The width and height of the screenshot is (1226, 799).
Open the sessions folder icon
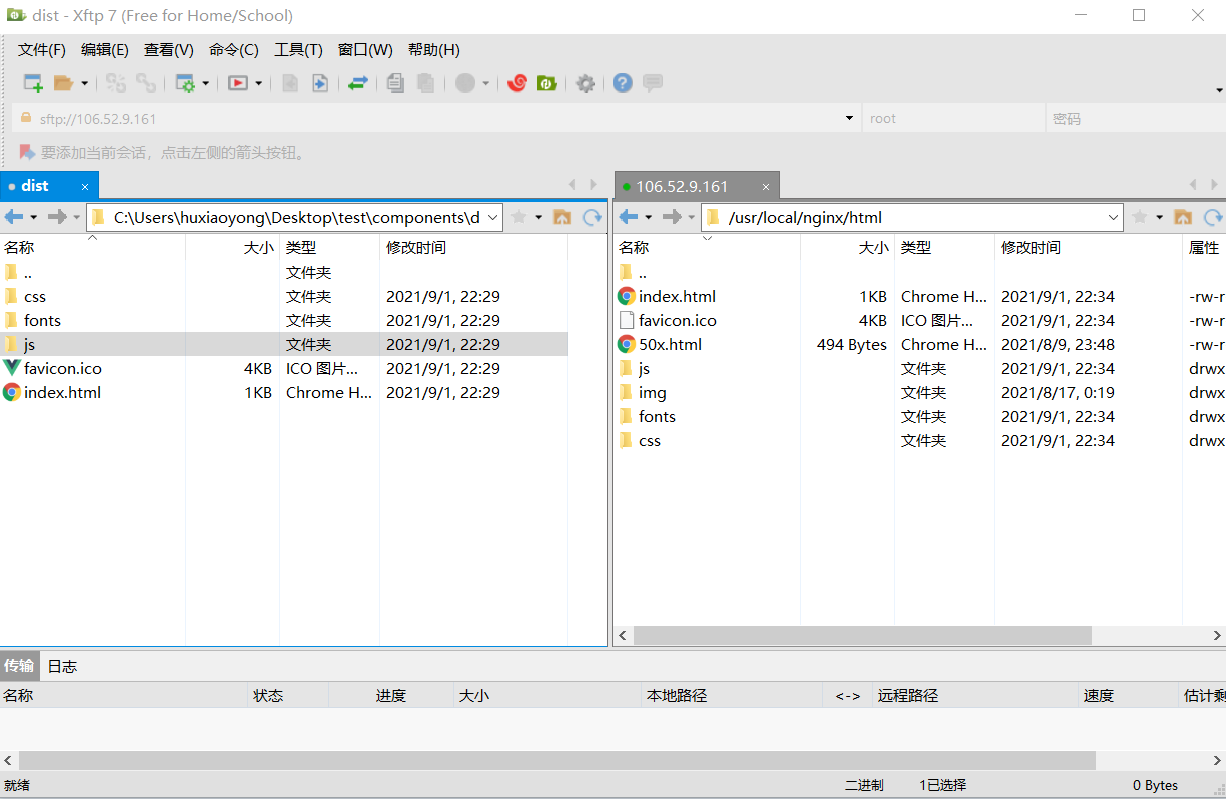pyautogui.click(x=63, y=83)
